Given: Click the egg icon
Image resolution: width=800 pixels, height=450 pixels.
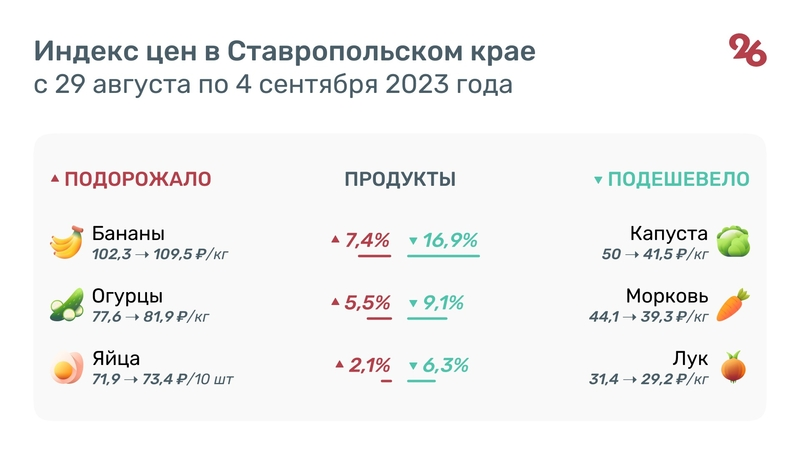Looking at the screenshot, I should pyautogui.click(x=66, y=368).
